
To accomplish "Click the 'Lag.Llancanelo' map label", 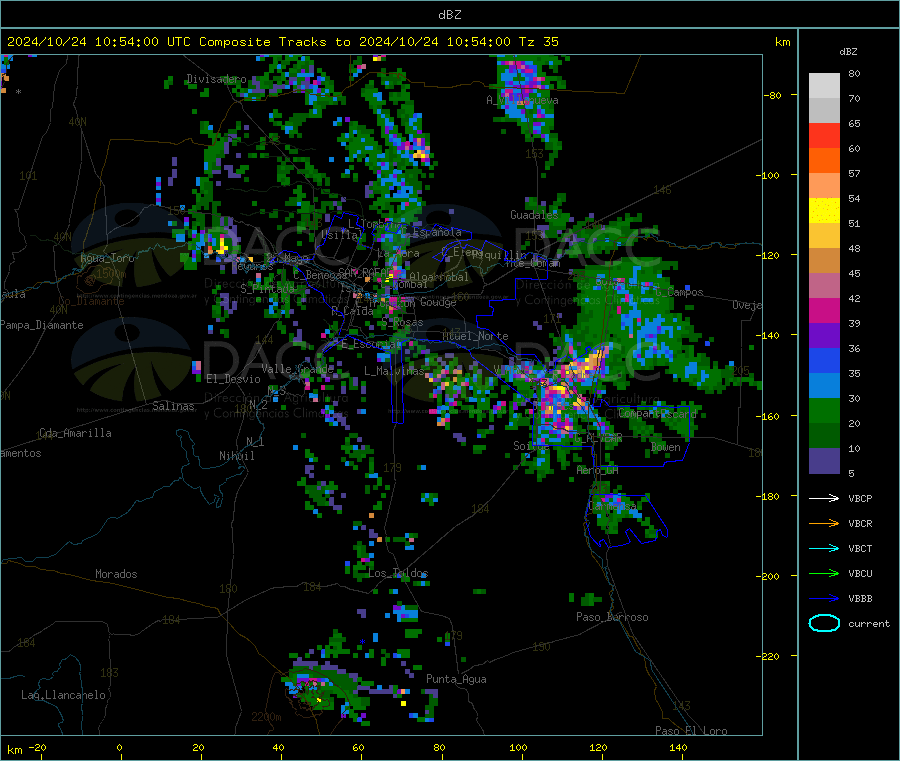I will [x=63, y=695].
